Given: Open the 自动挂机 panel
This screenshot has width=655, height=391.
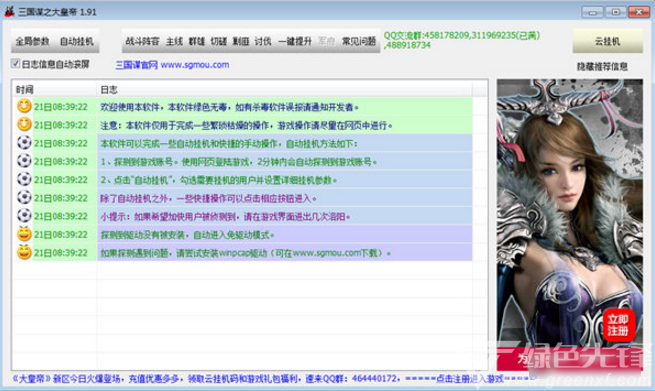Looking at the screenshot, I should 77,41.
